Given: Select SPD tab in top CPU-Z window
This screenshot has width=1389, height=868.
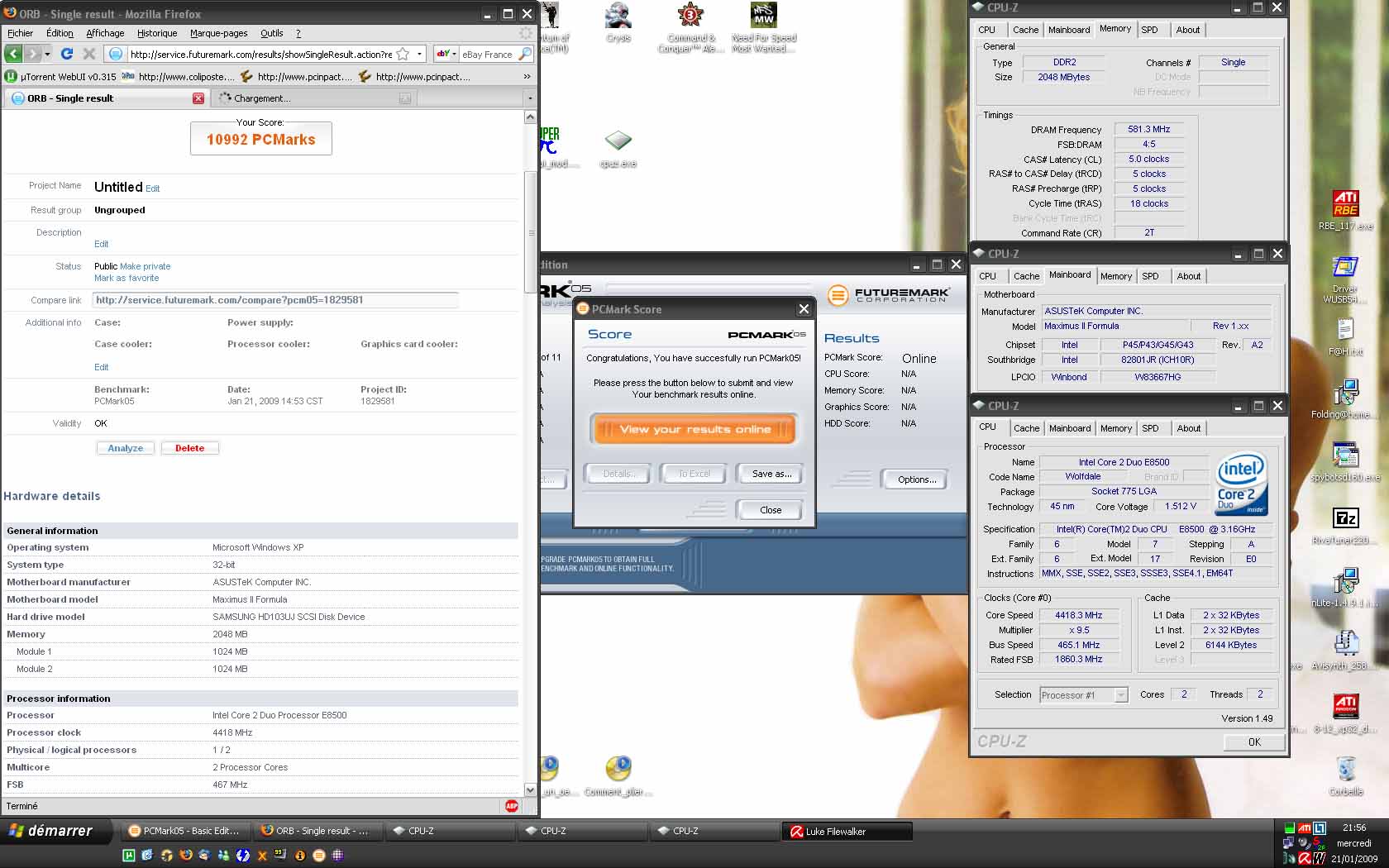Looking at the screenshot, I should coord(1149,30).
